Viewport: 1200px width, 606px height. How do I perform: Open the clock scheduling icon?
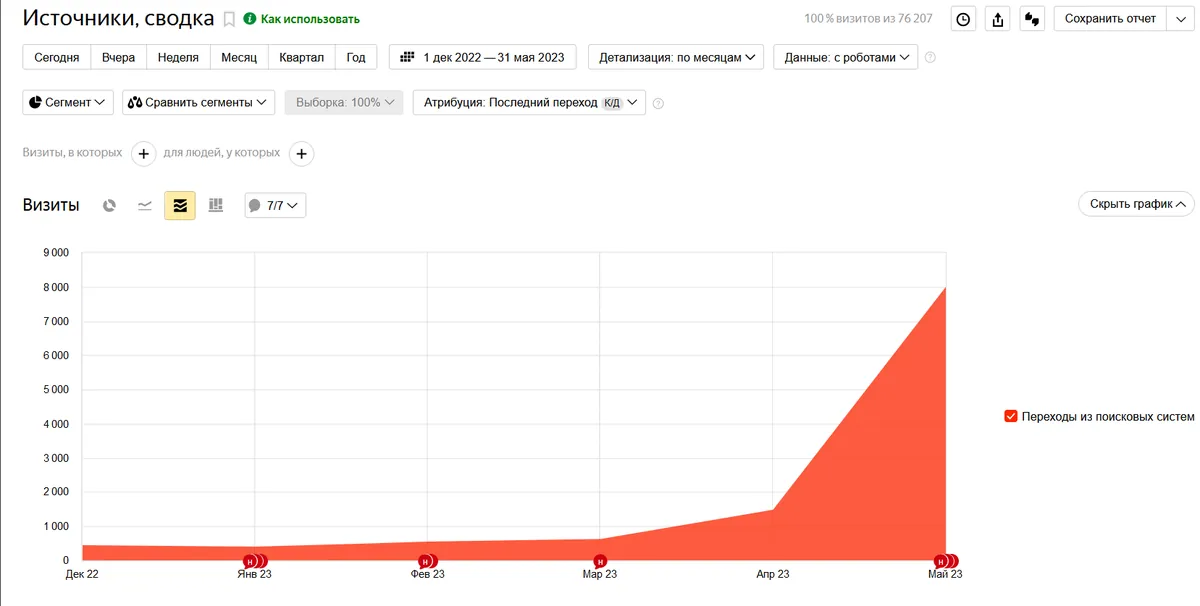(963, 19)
